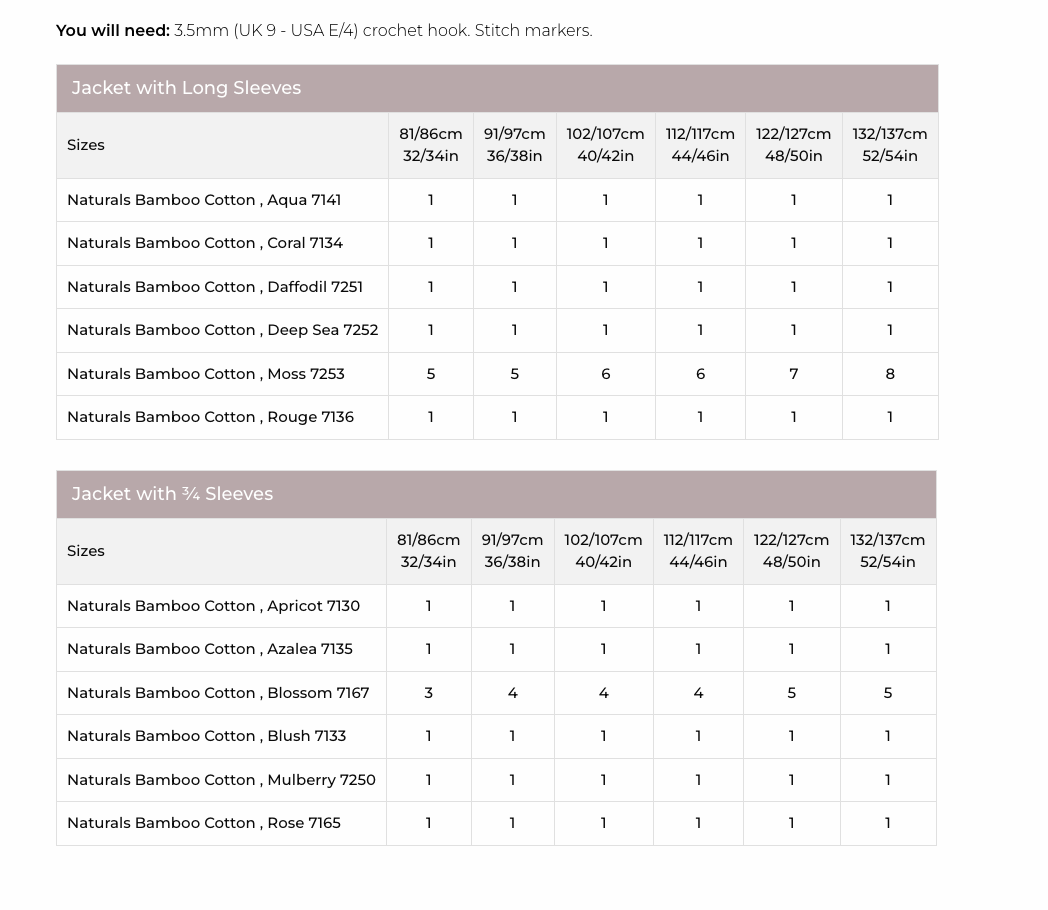Click the Azalea 7135 yarn row label
1048x910 pixels.
210,649
